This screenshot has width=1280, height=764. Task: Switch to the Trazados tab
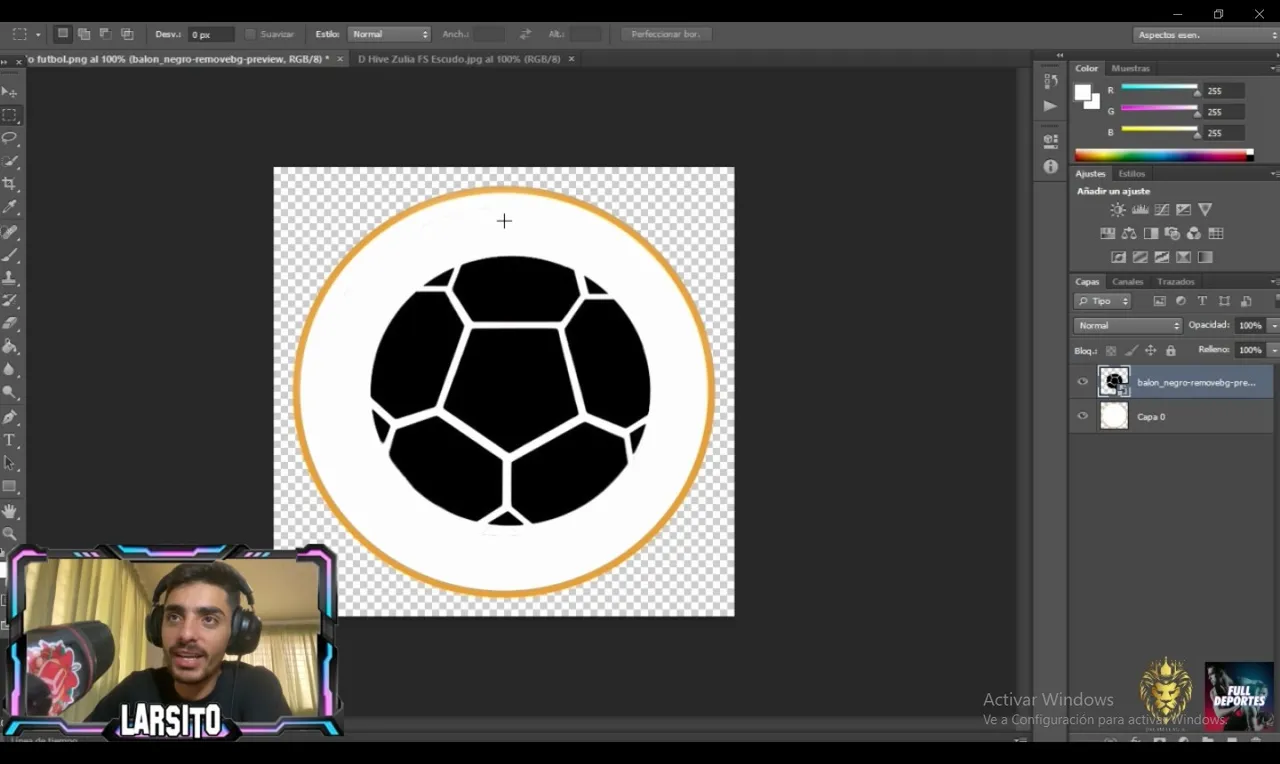click(x=1175, y=282)
